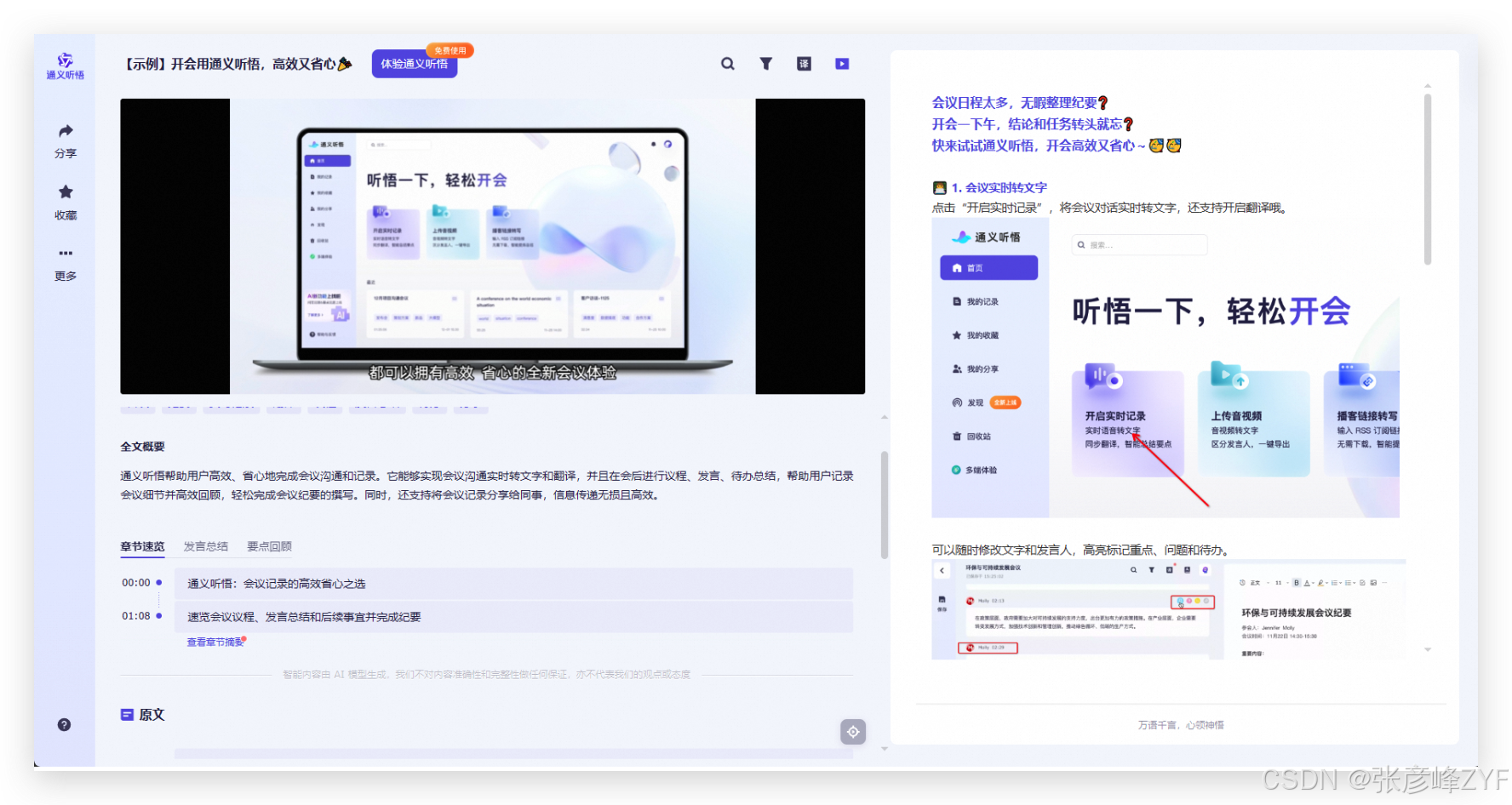Click the 通义听悟 homepage screenshot in notes
This screenshot has height=805, width=1512.
1165,368
